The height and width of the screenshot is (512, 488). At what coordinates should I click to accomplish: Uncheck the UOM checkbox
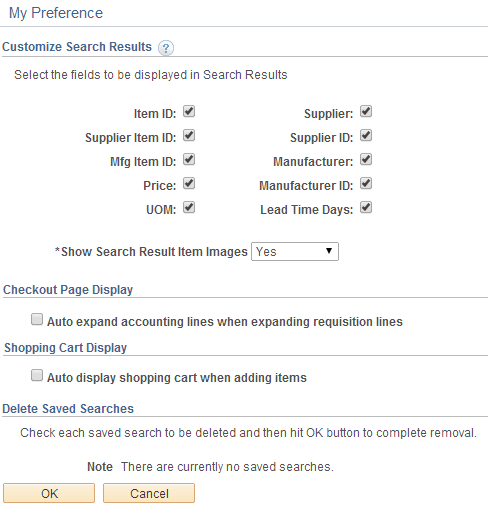(189, 208)
